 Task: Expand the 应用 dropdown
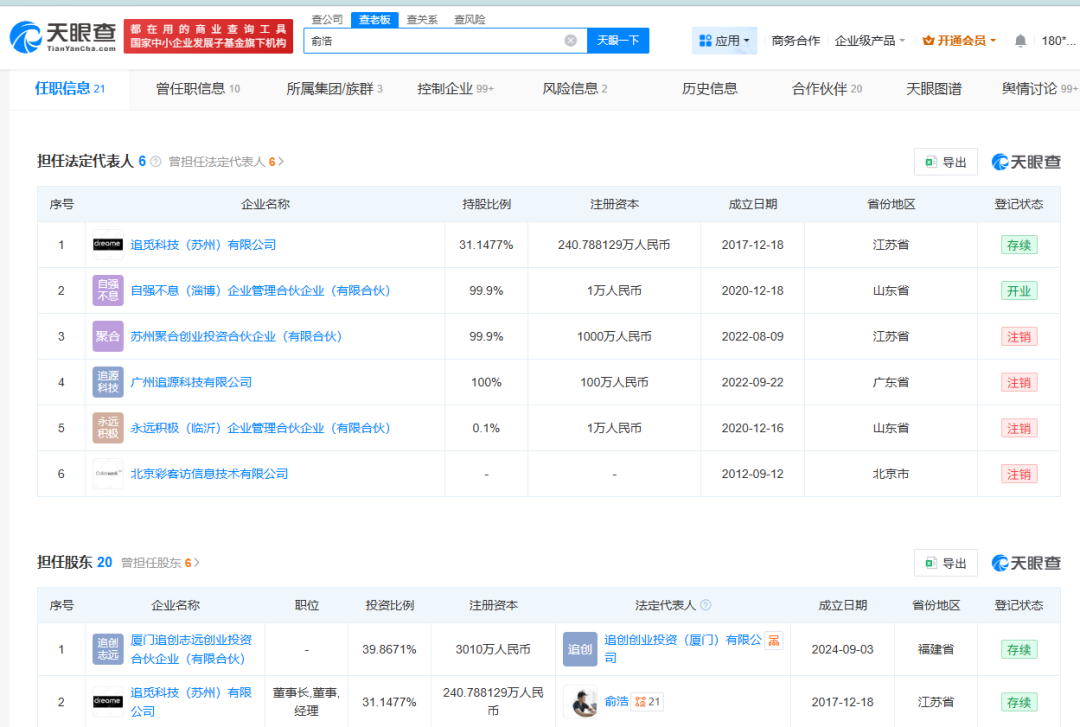tap(724, 41)
